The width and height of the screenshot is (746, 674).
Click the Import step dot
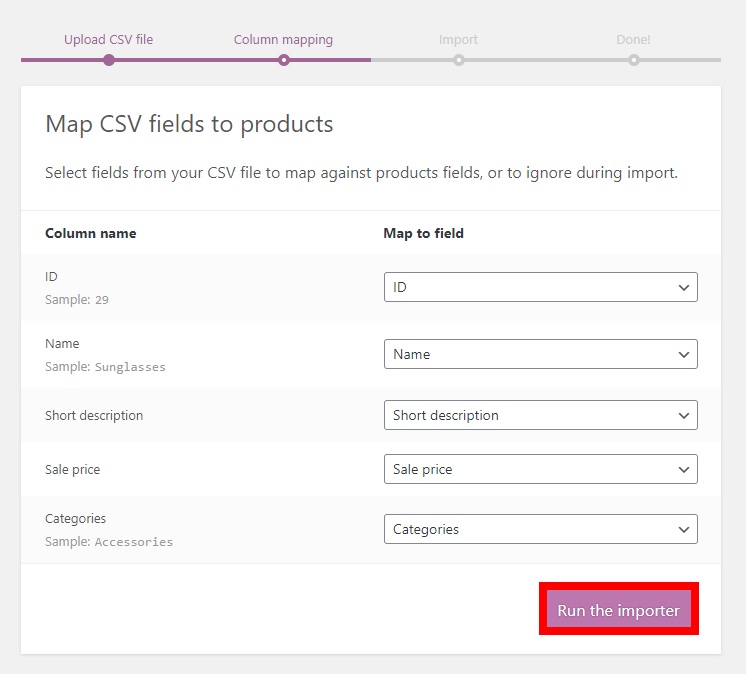coord(459,60)
